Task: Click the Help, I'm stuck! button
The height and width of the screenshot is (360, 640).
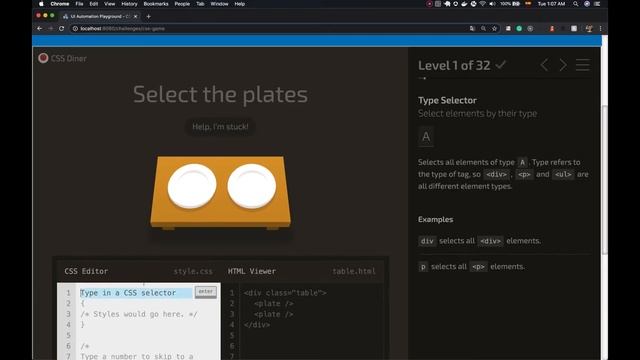Action: point(220,127)
